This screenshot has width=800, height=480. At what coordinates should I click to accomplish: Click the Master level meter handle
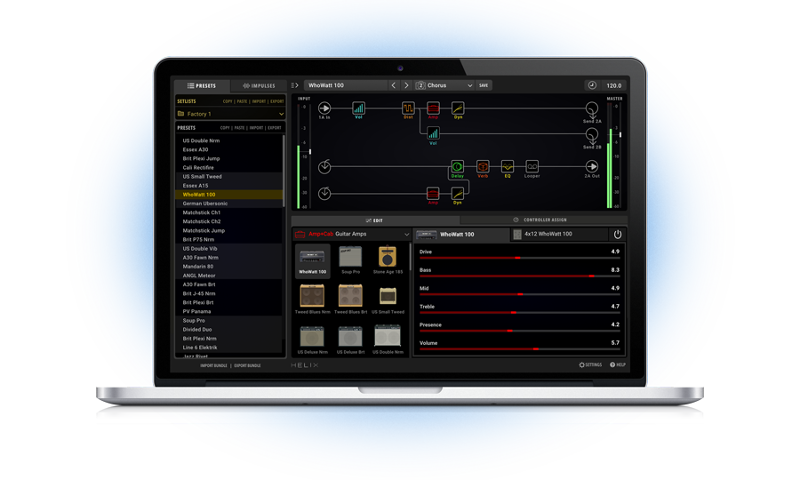click(x=620, y=135)
